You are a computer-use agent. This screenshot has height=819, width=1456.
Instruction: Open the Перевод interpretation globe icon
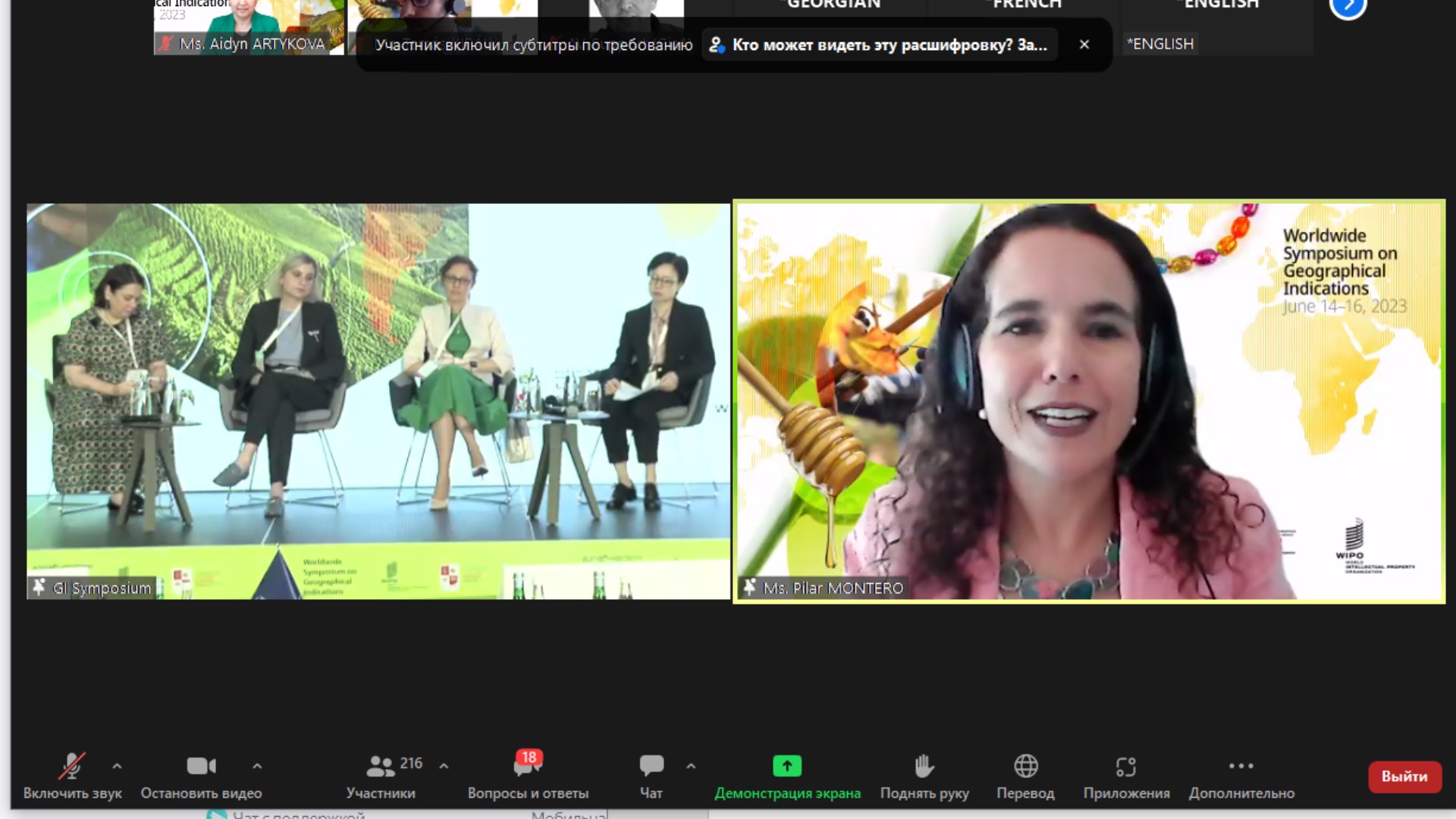pyautogui.click(x=1025, y=767)
